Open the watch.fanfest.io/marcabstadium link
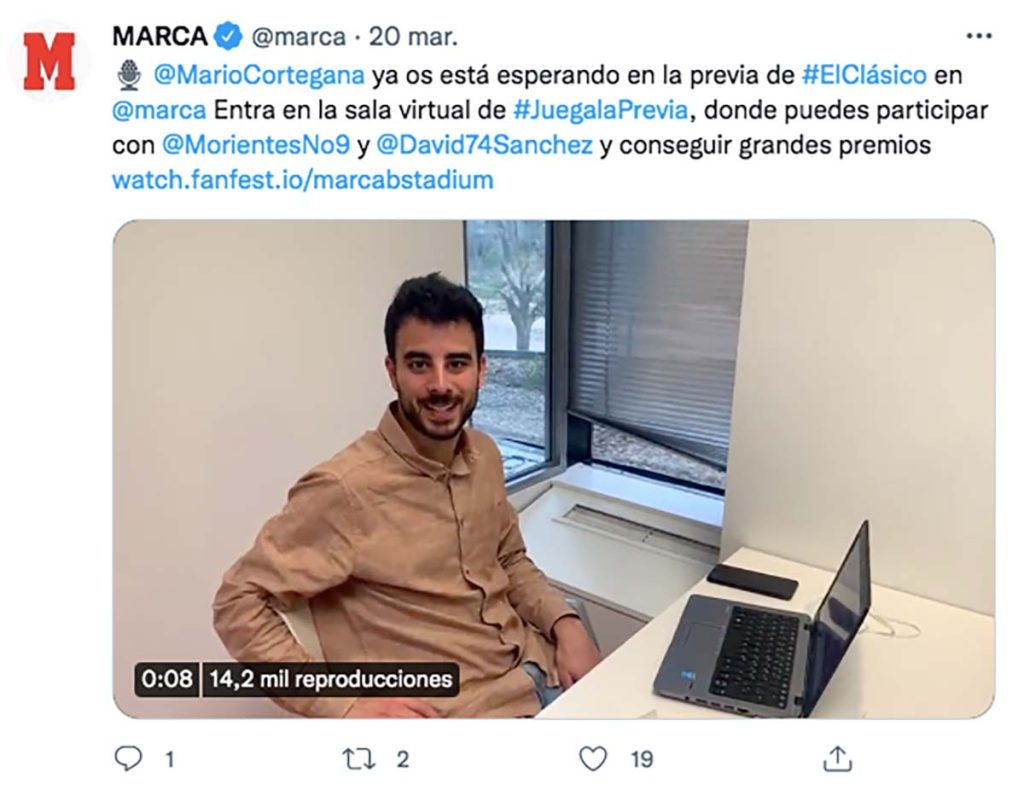 [x=302, y=180]
